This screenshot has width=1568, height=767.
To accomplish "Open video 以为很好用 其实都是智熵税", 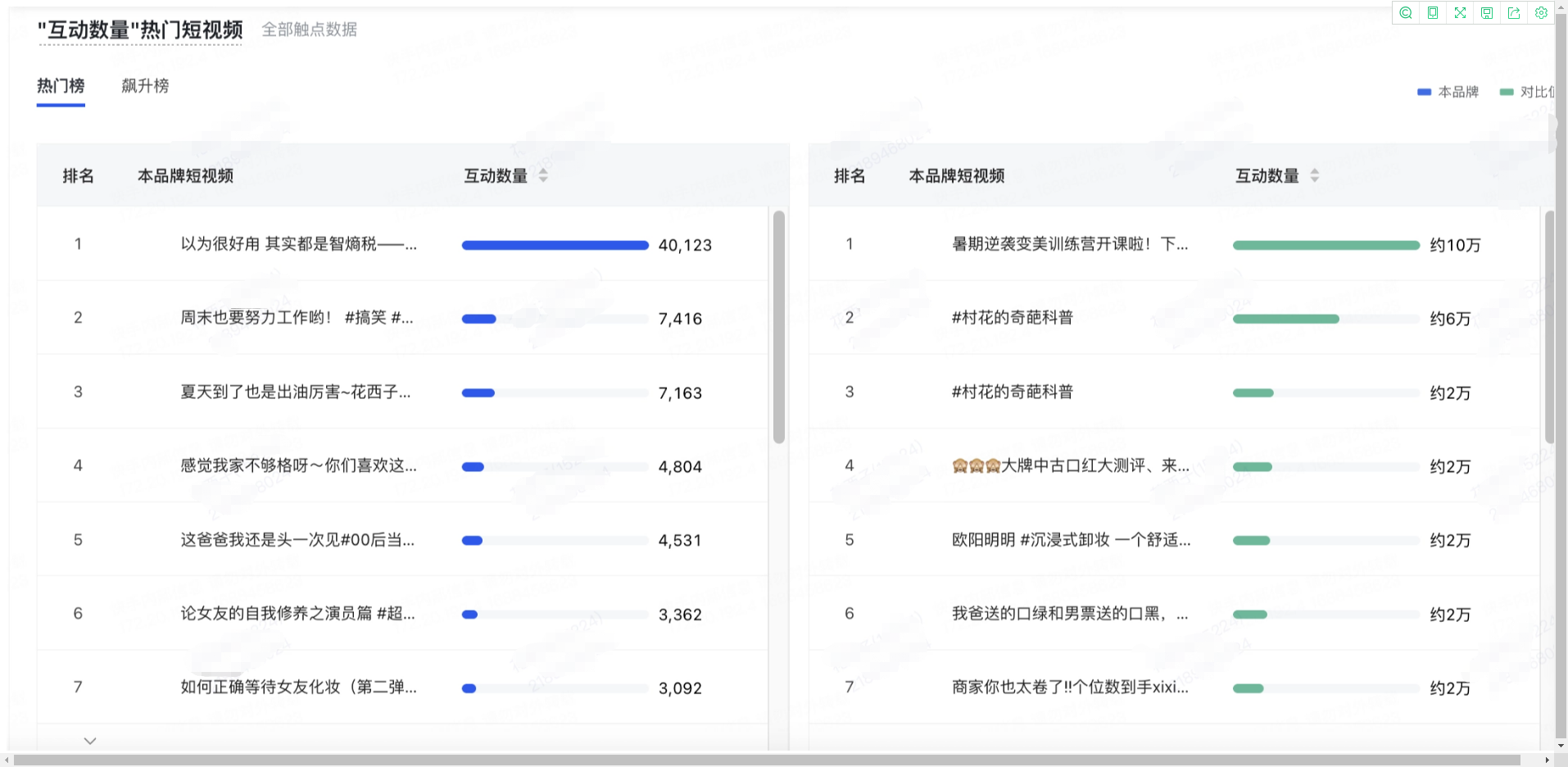I will click(299, 244).
